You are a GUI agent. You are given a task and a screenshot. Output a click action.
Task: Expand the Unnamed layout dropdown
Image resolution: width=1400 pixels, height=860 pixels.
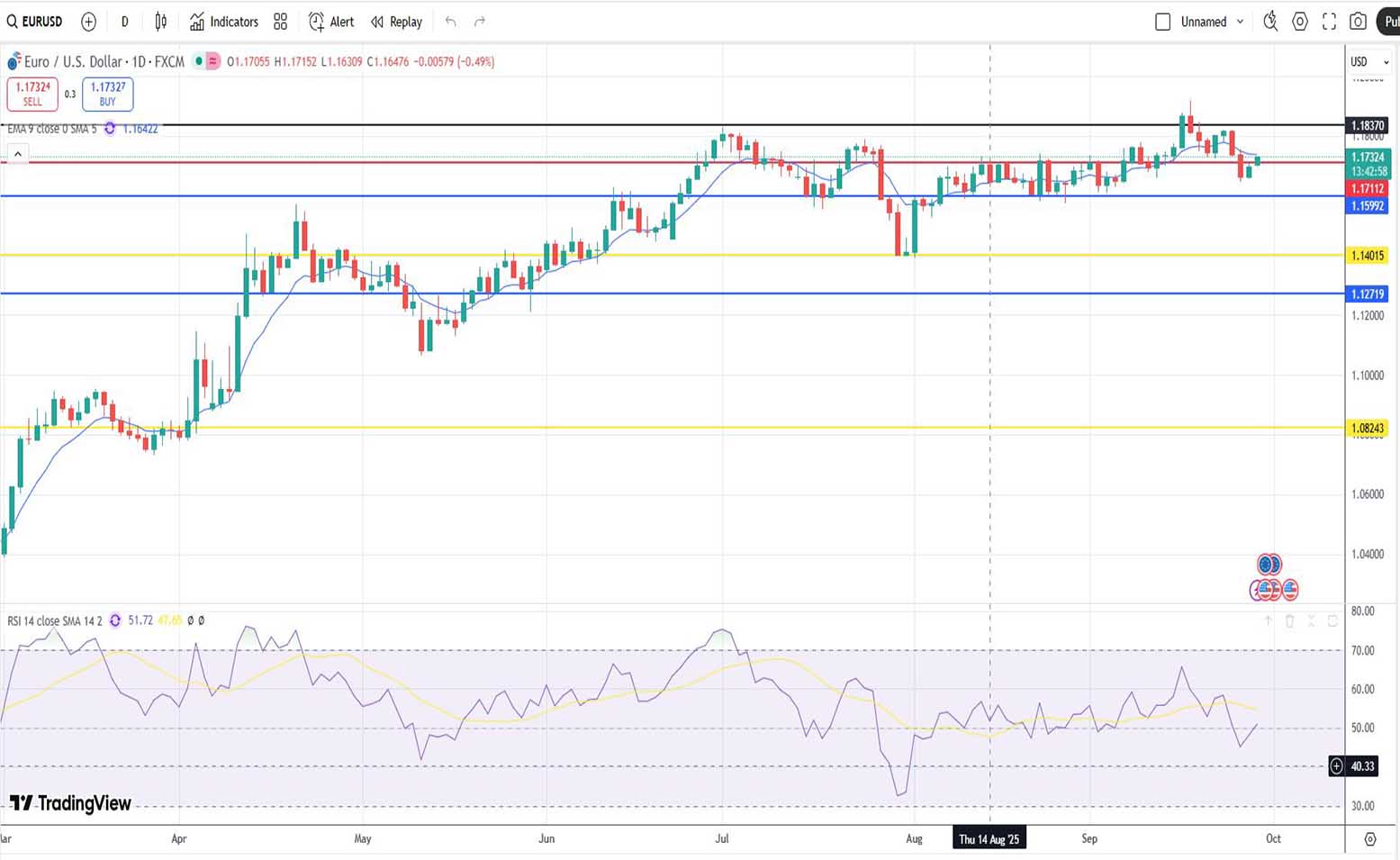[x=1240, y=22]
